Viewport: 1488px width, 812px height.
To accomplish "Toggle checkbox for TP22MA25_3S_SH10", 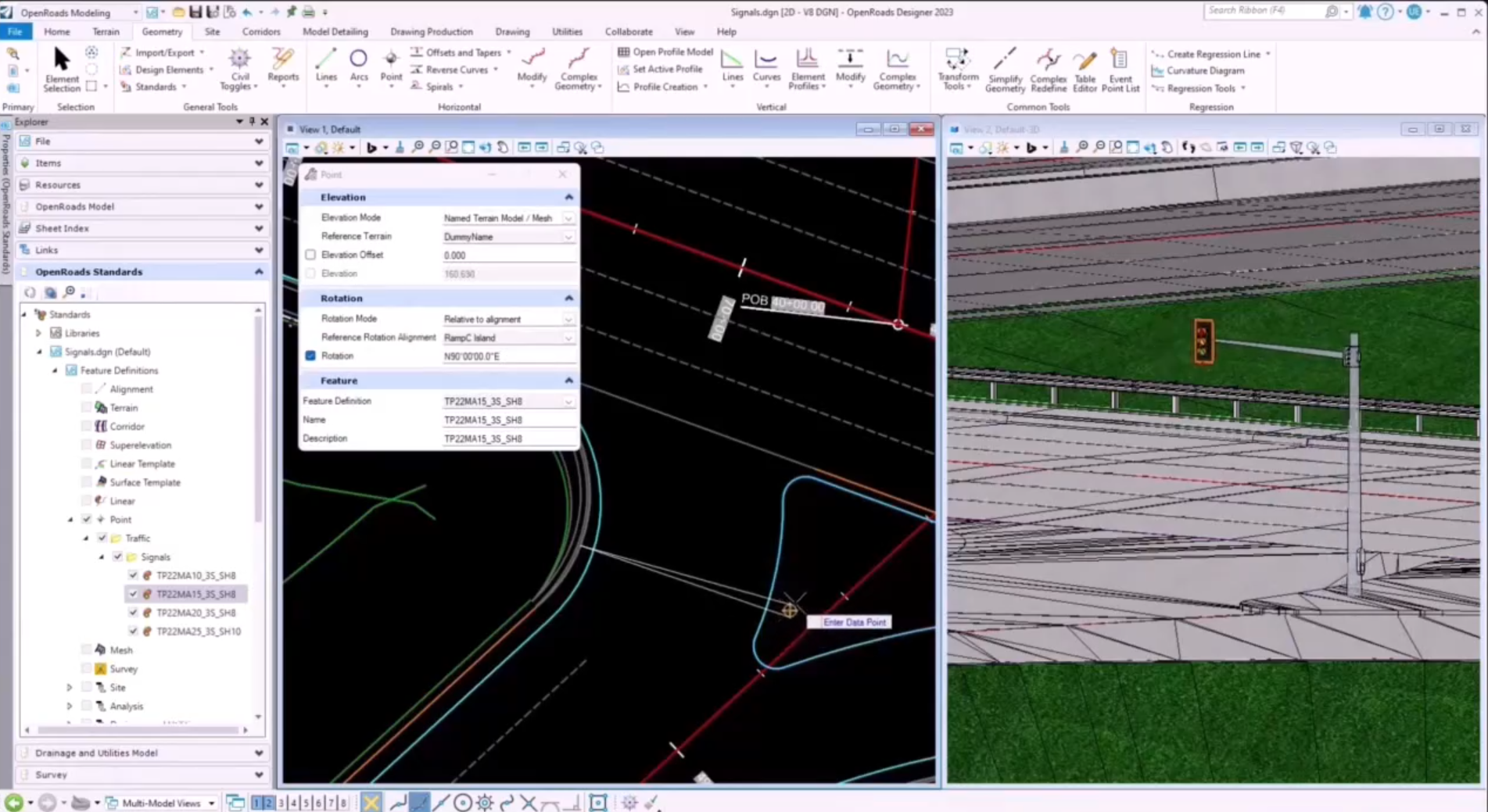I will (x=133, y=631).
